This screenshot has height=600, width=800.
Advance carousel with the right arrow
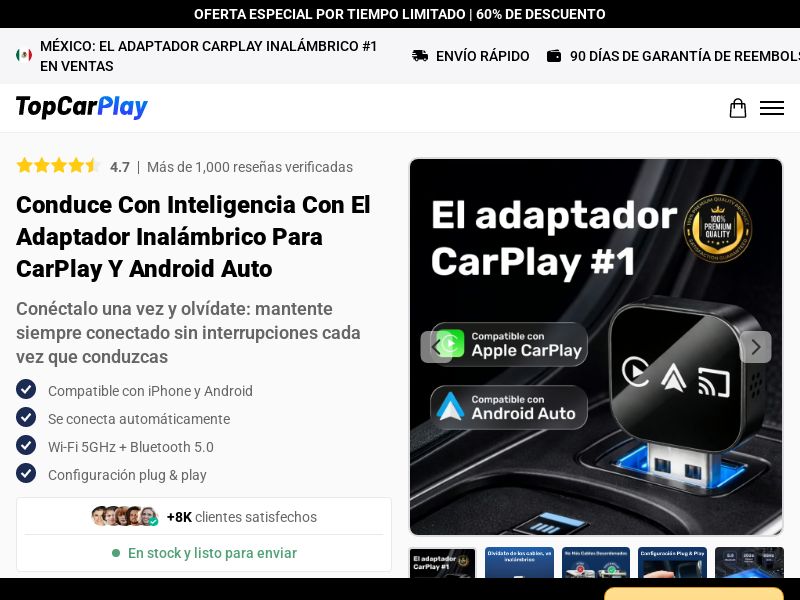(756, 347)
